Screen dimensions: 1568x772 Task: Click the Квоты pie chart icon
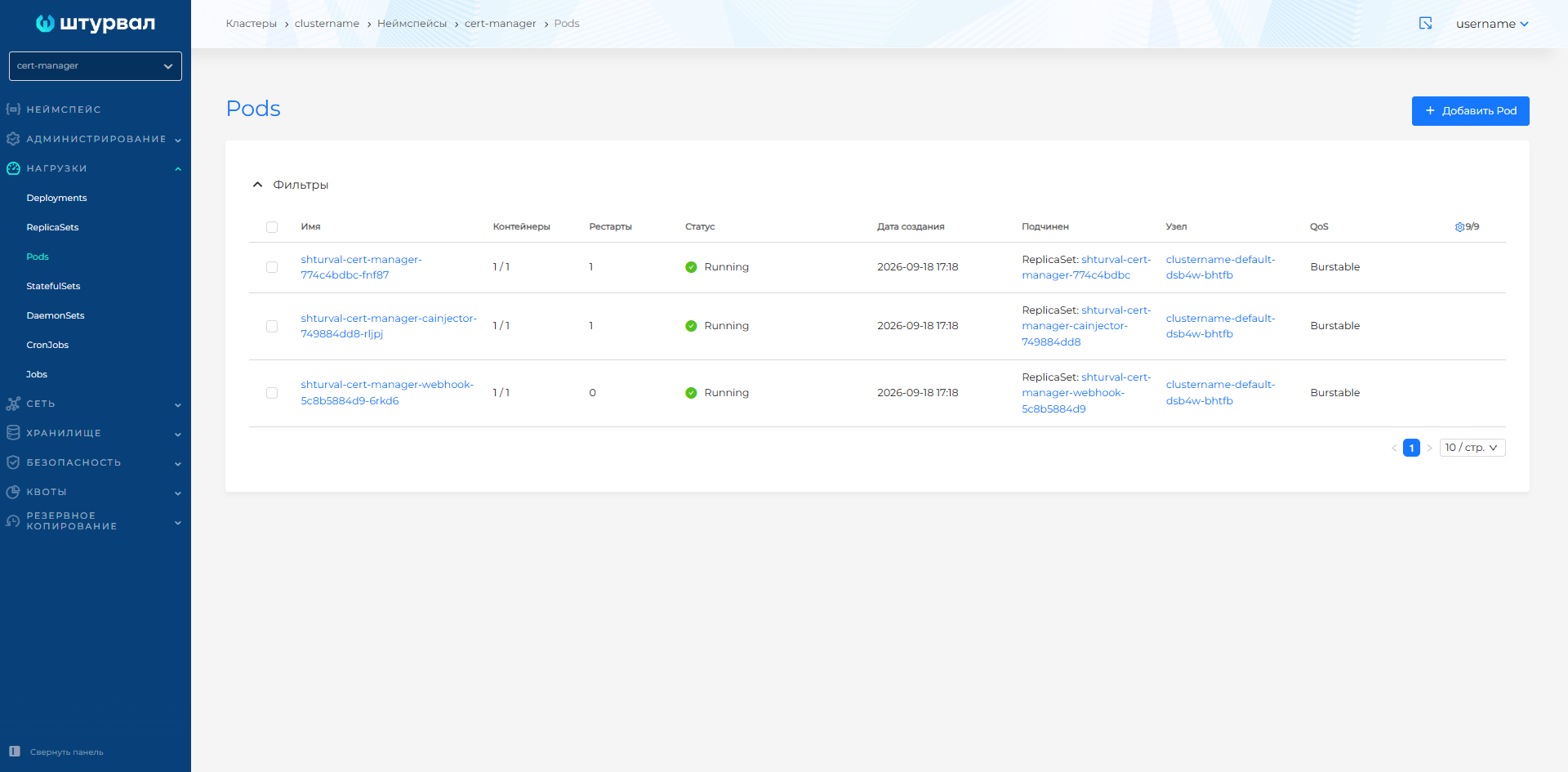coord(13,492)
